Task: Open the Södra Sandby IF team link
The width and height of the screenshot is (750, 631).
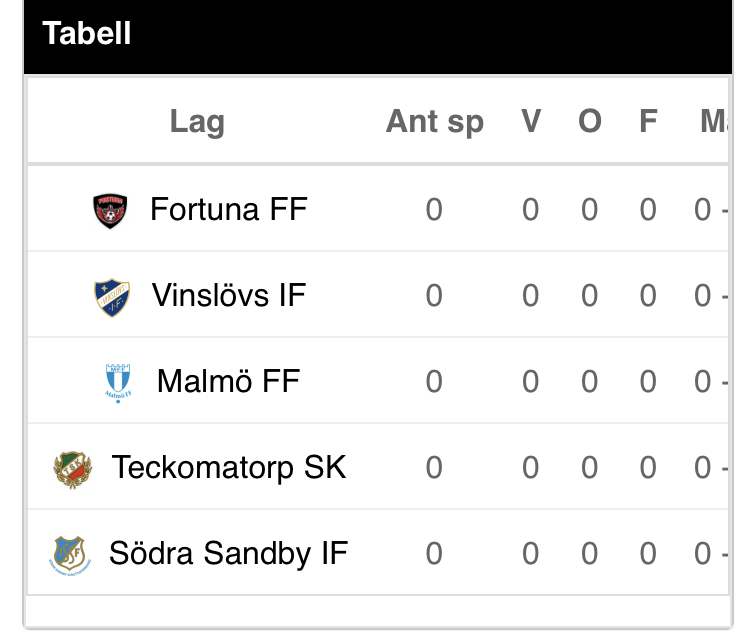Action: point(228,553)
